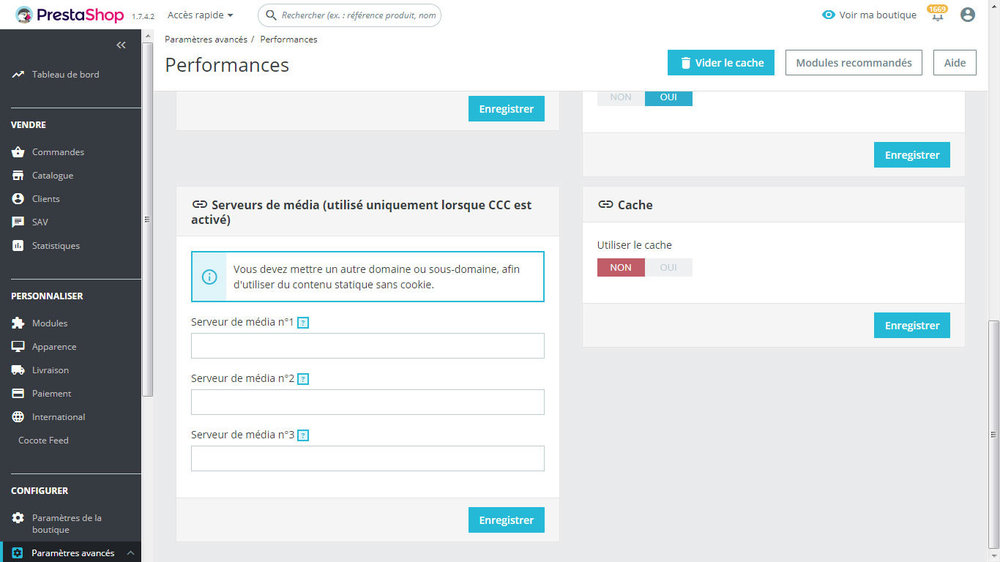Image resolution: width=1000 pixels, height=562 pixels.
Task: Open the Catalogue menu
Action: coord(53,175)
